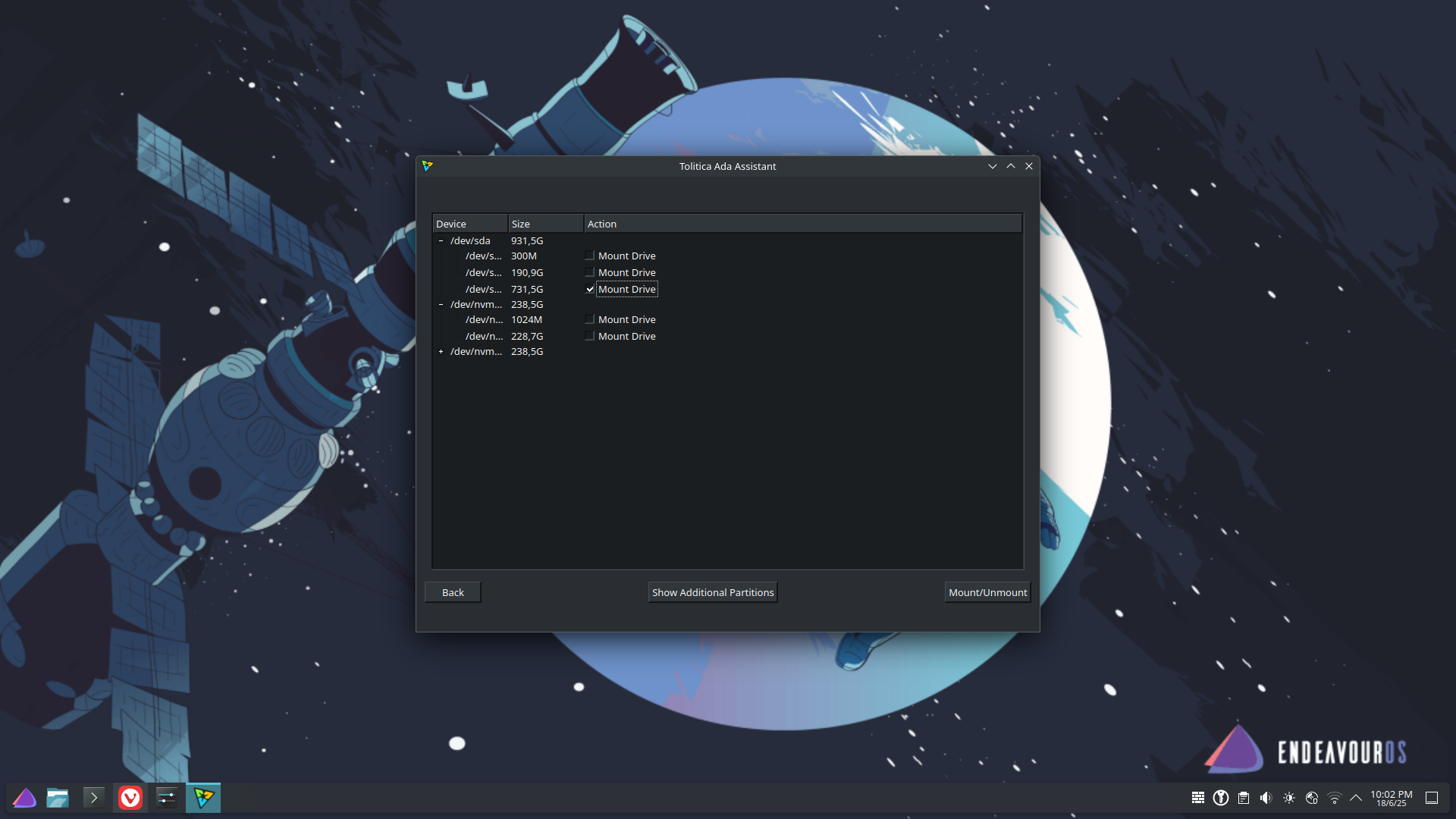This screenshot has height=819, width=1456.
Task: Open the terminal from the taskbar
Action: [94, 798]
